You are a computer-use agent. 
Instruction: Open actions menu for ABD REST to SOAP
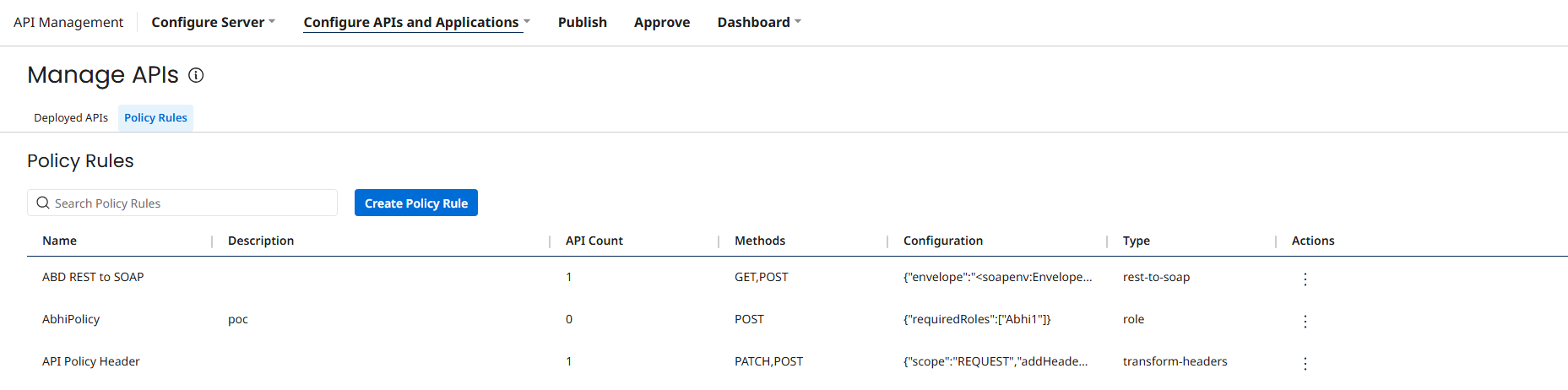[1305, 279]
